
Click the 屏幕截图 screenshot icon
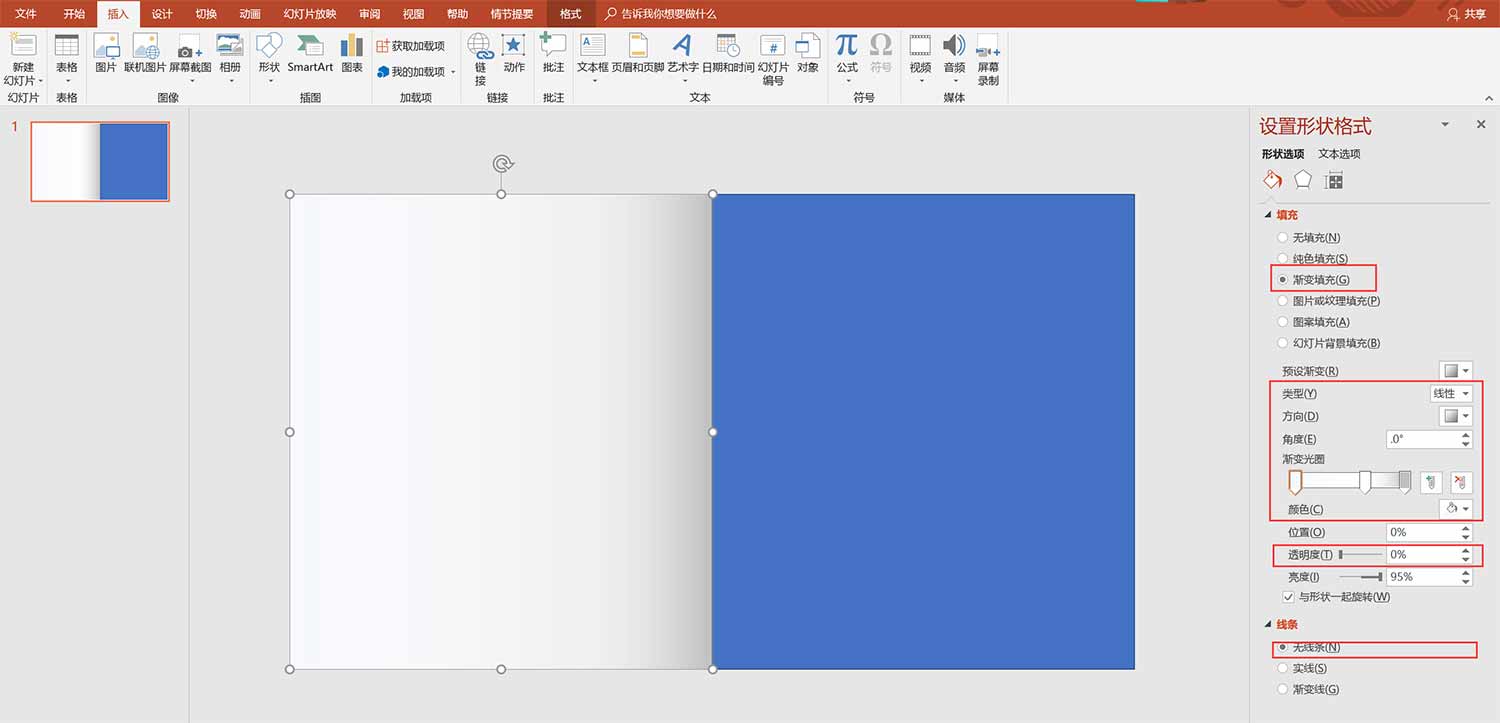[190, 46]
